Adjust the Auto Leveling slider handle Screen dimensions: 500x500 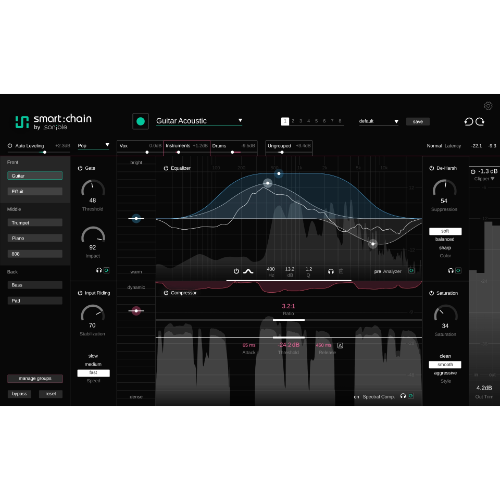[44, 152]
